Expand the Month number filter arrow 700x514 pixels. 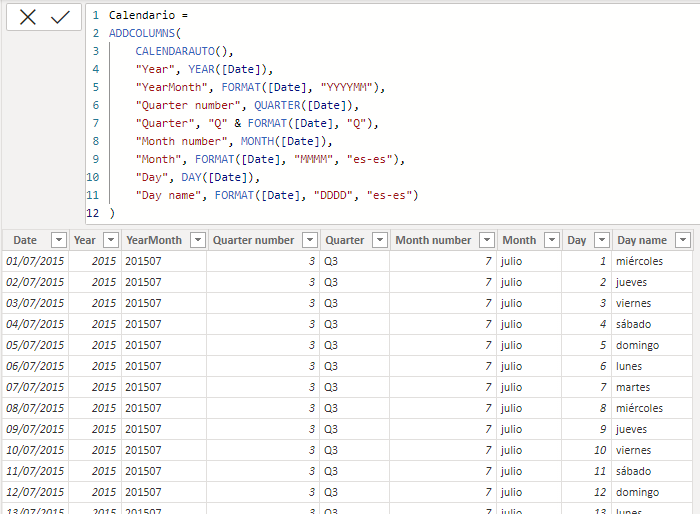click(x=486, y=240)
